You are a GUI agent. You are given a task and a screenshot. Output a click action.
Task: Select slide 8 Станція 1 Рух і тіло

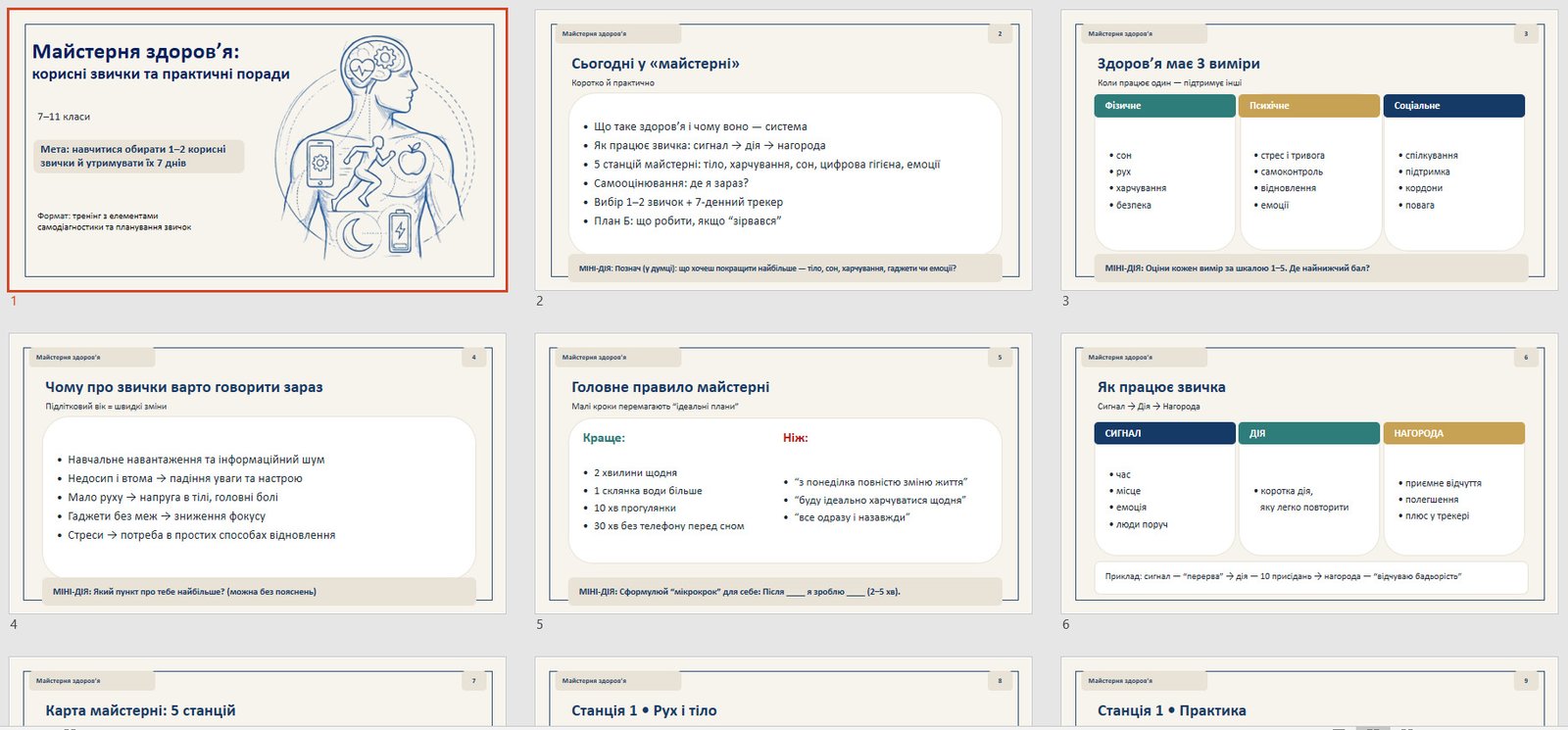783,694
